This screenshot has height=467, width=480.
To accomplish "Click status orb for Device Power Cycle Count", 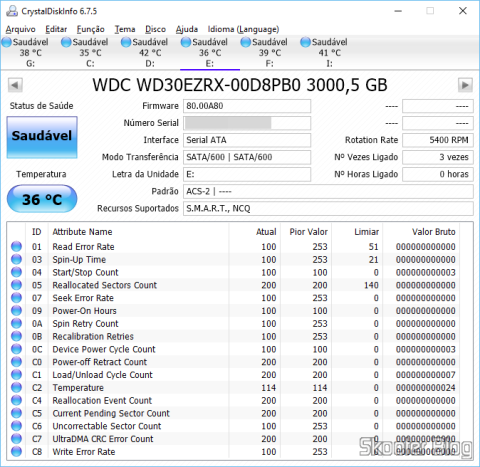I will (16, 349).
